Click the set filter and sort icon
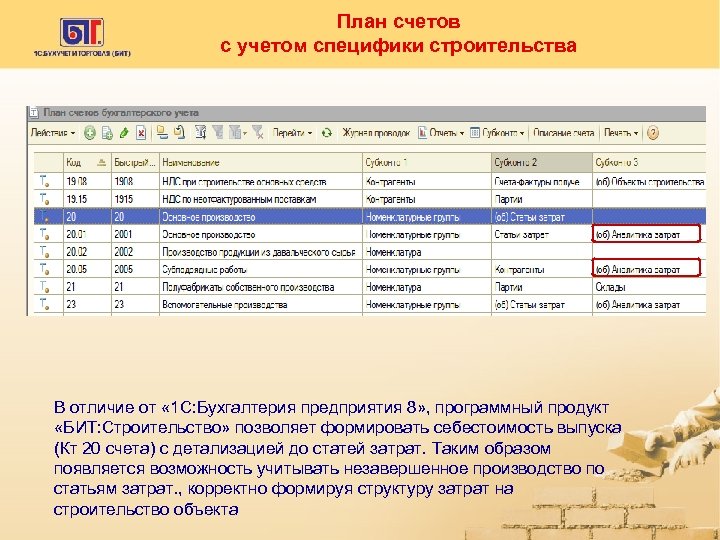 (200, 133)
